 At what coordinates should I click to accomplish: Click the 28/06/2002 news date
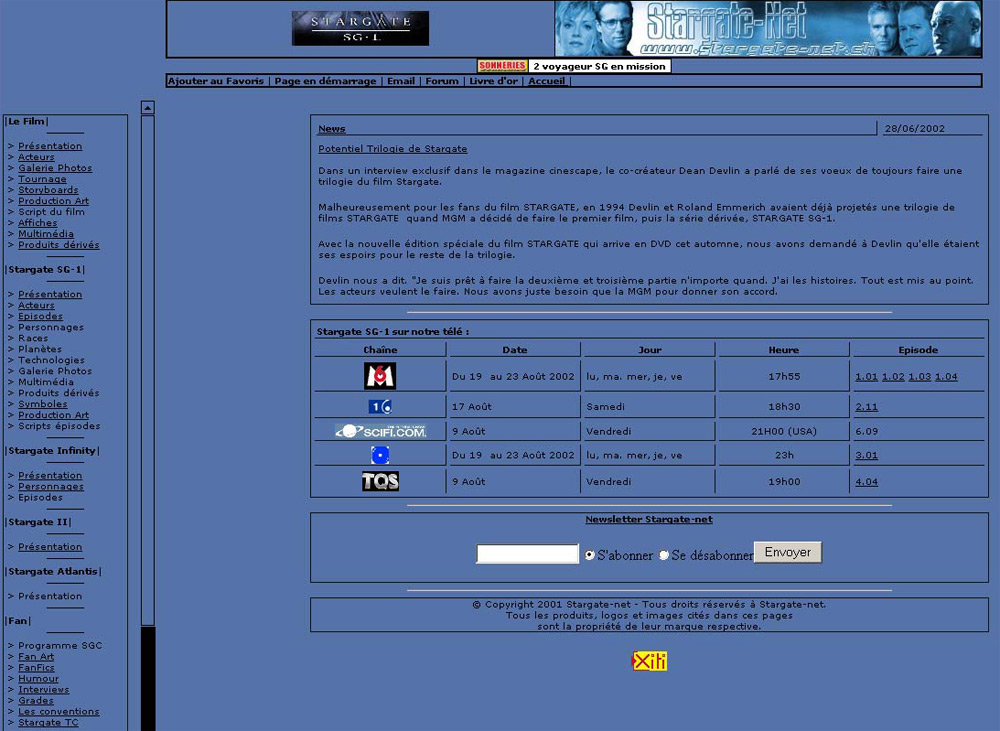[x=915, y=128]
